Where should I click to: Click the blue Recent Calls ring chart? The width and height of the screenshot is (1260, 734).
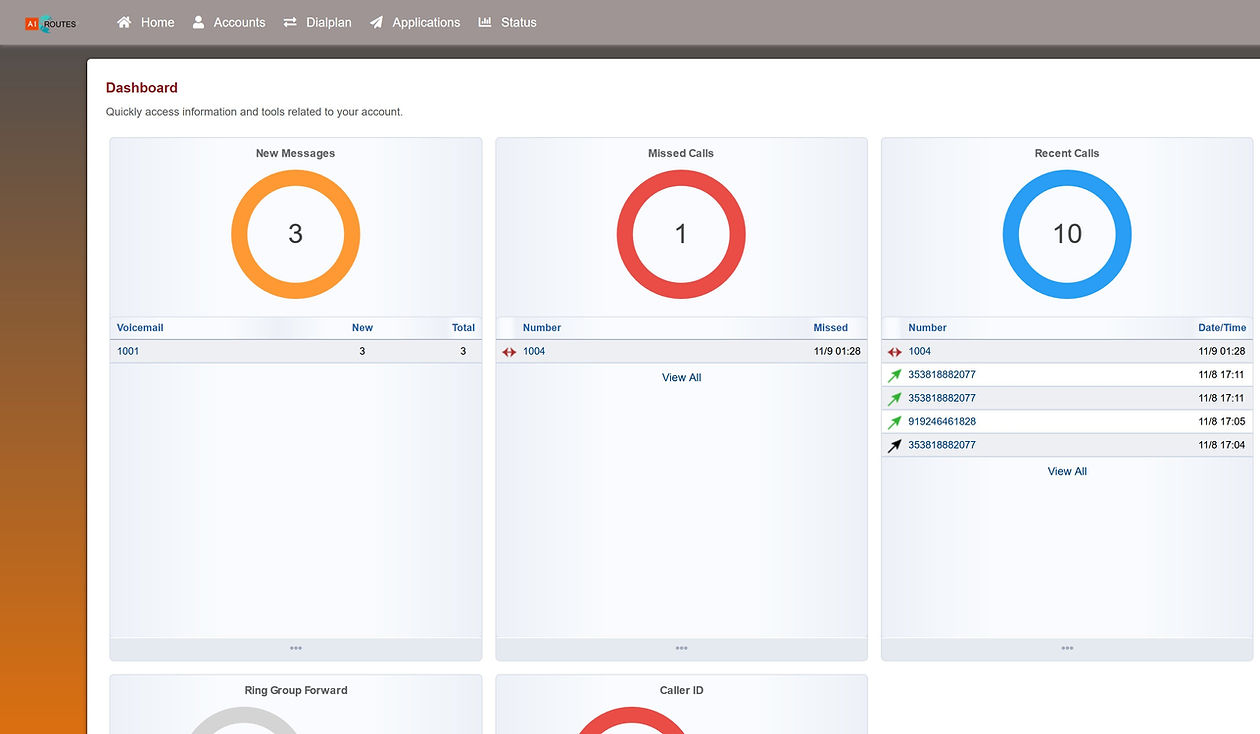coord(1067,234)
